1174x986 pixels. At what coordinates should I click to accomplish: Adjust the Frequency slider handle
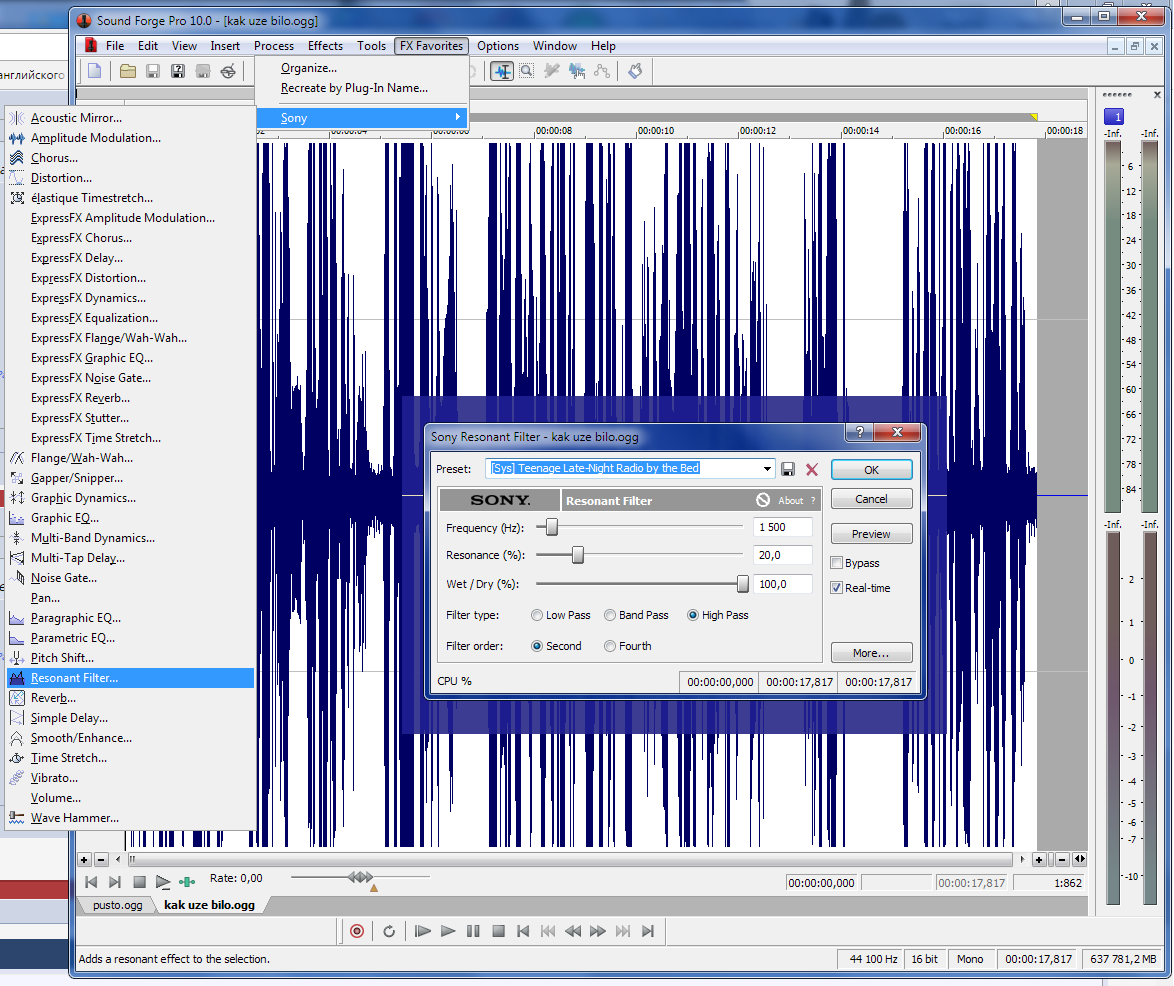552,527
